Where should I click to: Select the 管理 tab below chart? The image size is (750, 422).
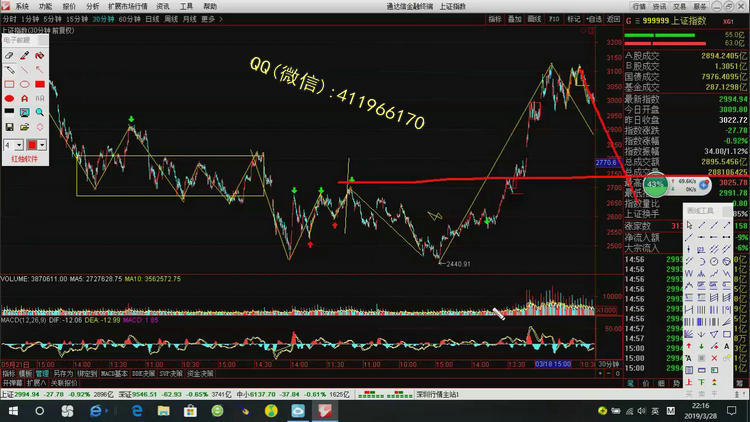pos(42,374)
